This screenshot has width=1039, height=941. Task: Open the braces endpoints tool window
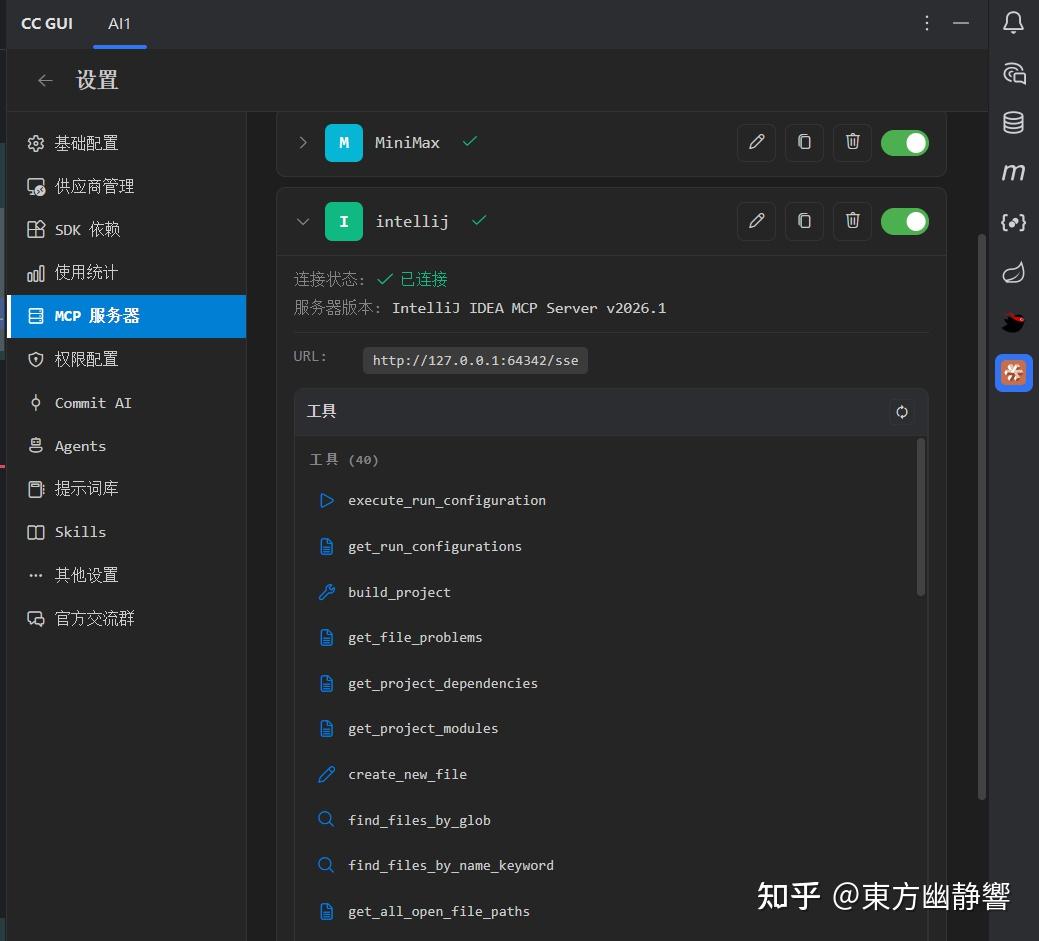pyautogui.click(x=1013, y=222)
